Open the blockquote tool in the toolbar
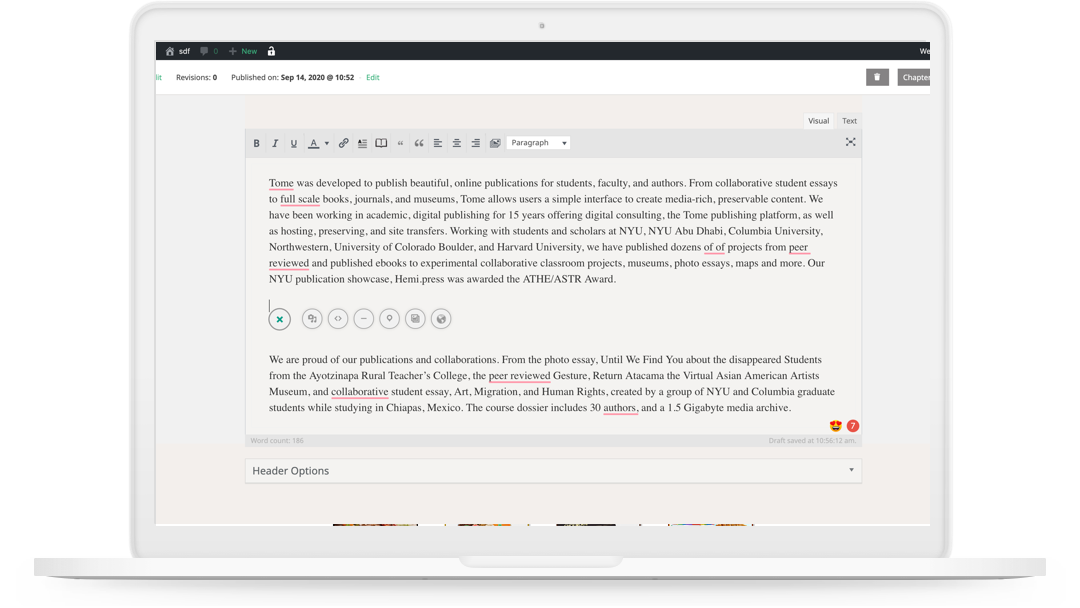1080x608 pixels. point(420,142)
